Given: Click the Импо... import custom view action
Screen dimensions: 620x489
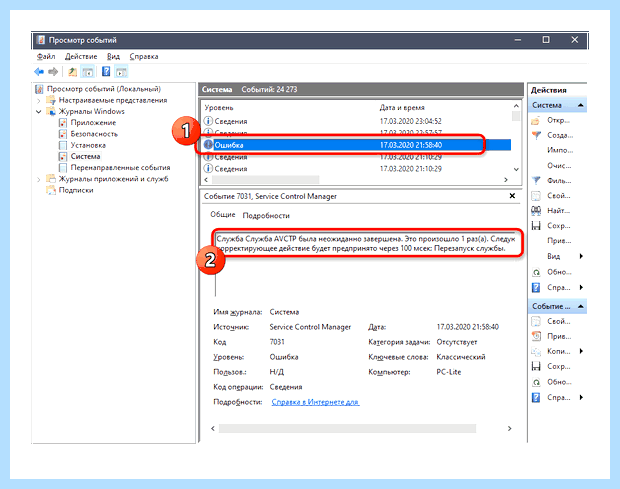Looking at the screenshot, I should click(560, 150).
